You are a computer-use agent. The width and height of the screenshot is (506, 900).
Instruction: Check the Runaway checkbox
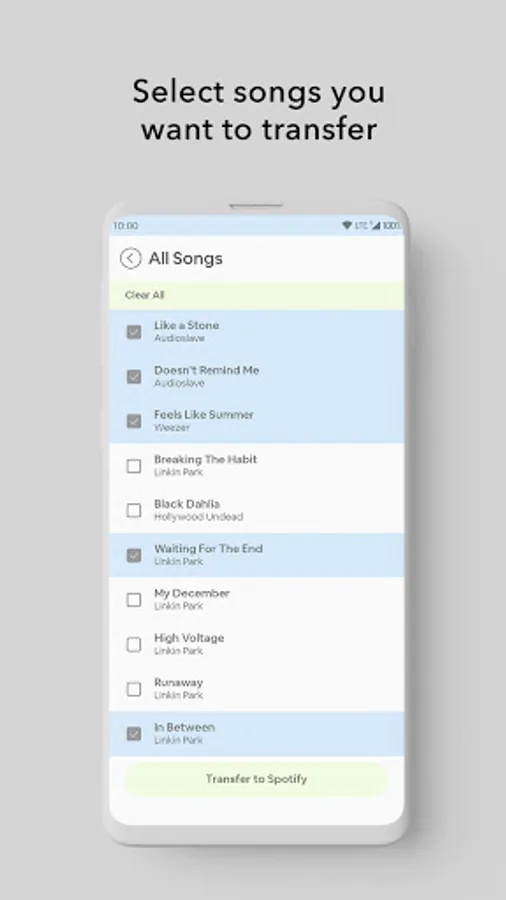coord(134,689)
